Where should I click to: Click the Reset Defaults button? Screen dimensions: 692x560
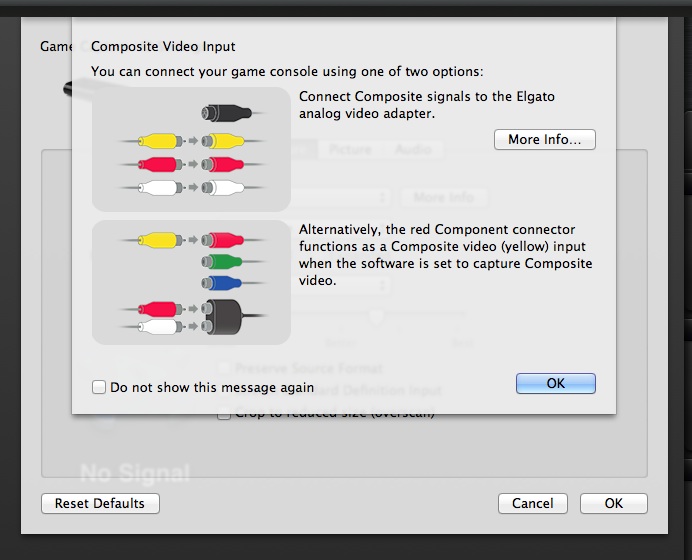coord(100,503)
